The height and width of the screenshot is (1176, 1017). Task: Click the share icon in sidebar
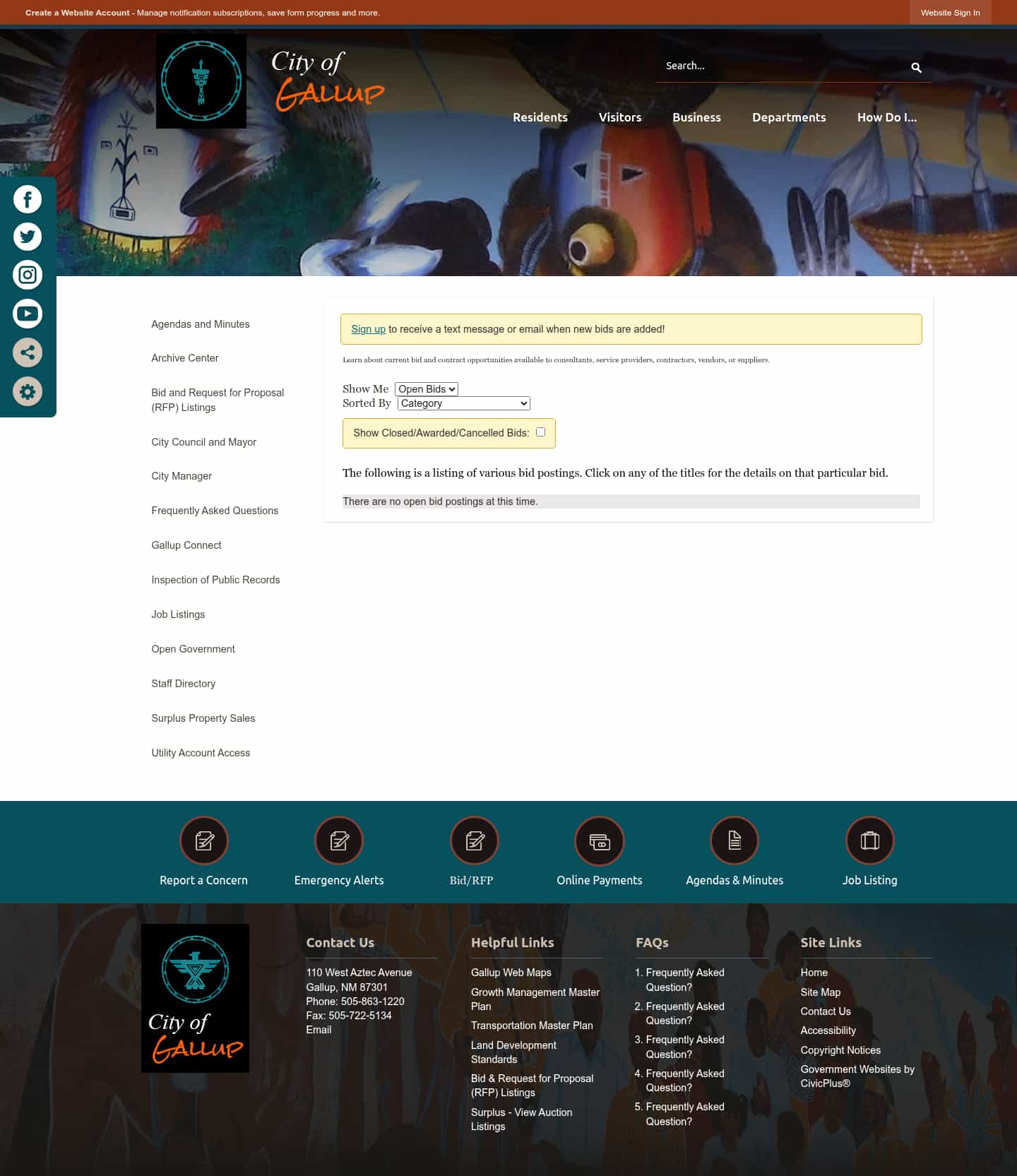(x=28, y=352)
